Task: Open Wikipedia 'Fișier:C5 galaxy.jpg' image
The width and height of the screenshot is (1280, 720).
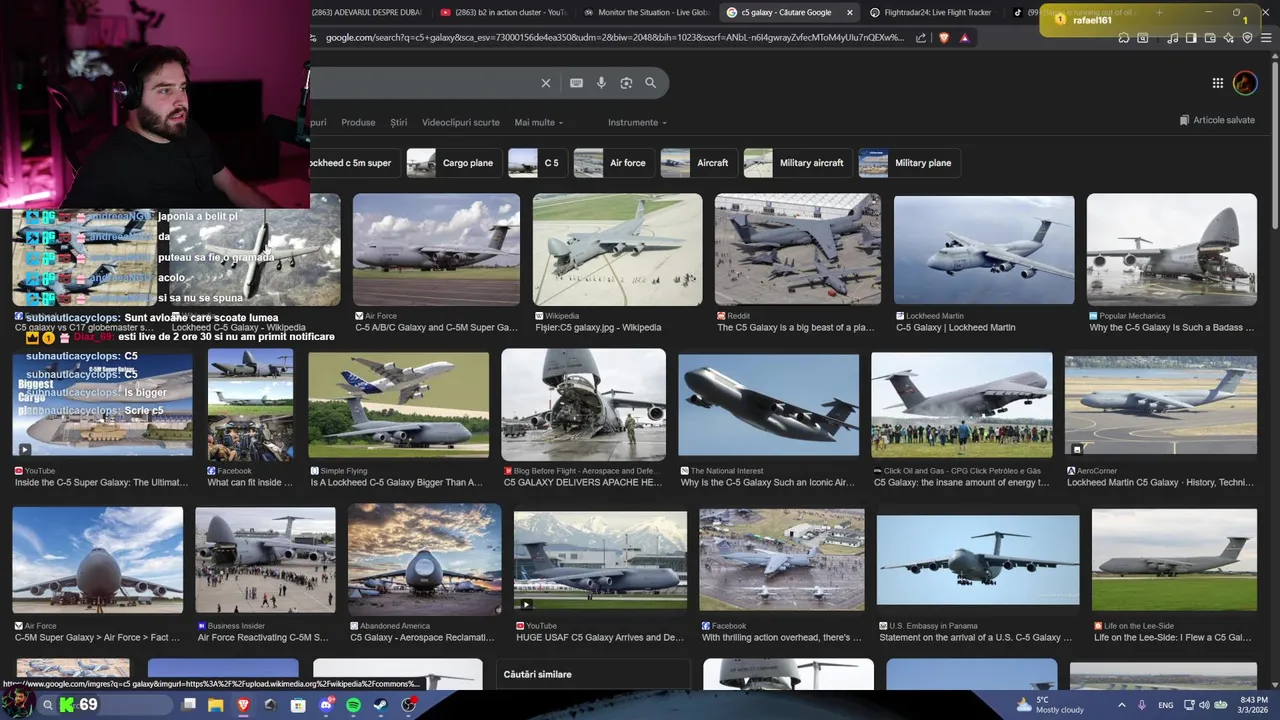Action: pyautogui.click(x=617, y=249)
